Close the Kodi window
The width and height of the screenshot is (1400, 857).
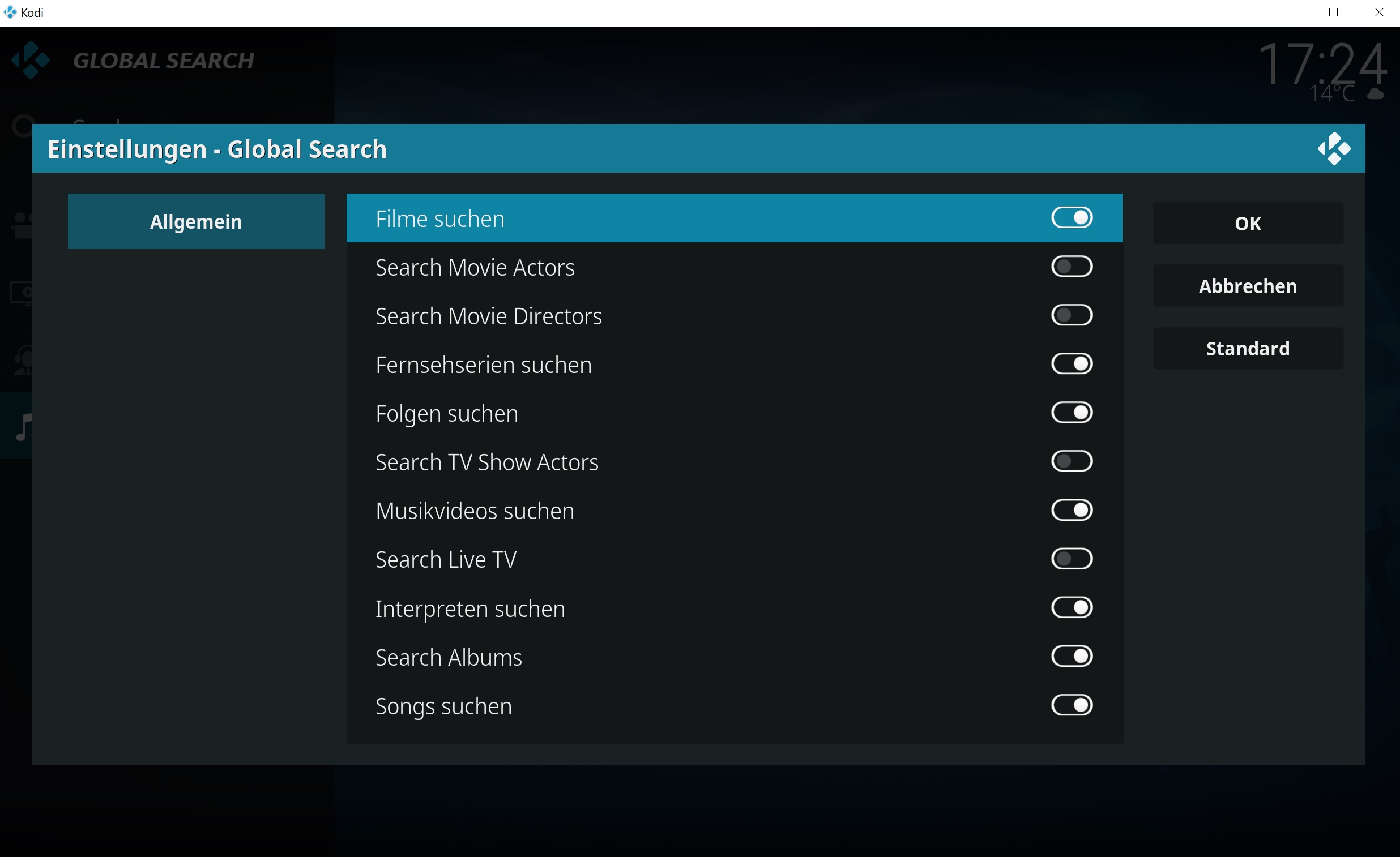tap(1378, 12)
